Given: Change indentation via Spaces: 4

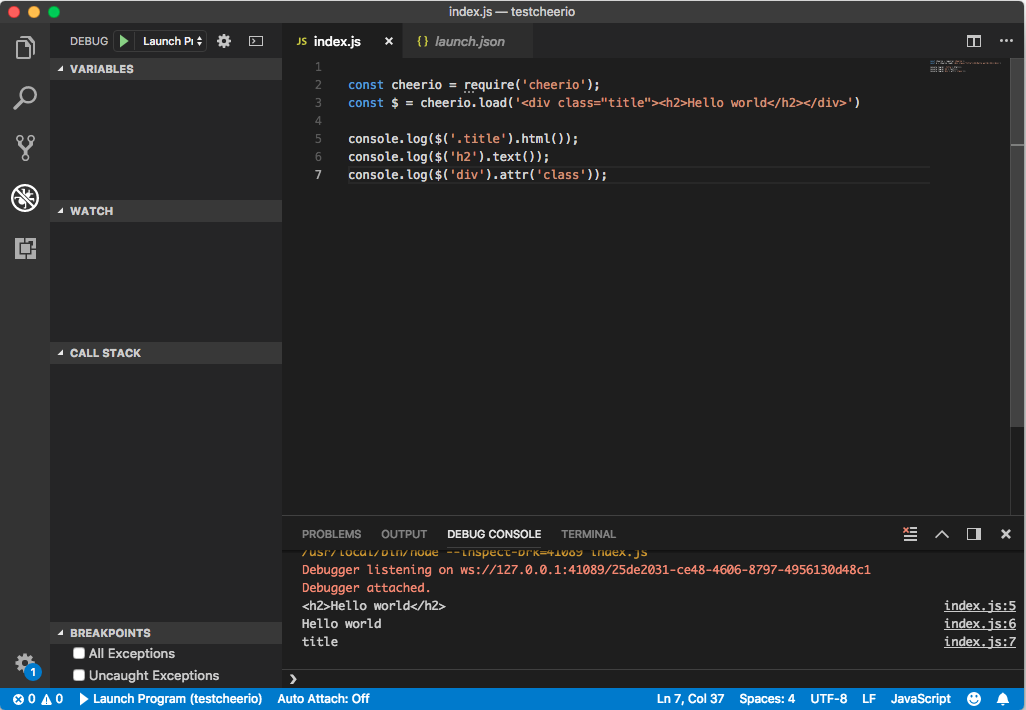Looking at the screenshot, I should 767,699.
